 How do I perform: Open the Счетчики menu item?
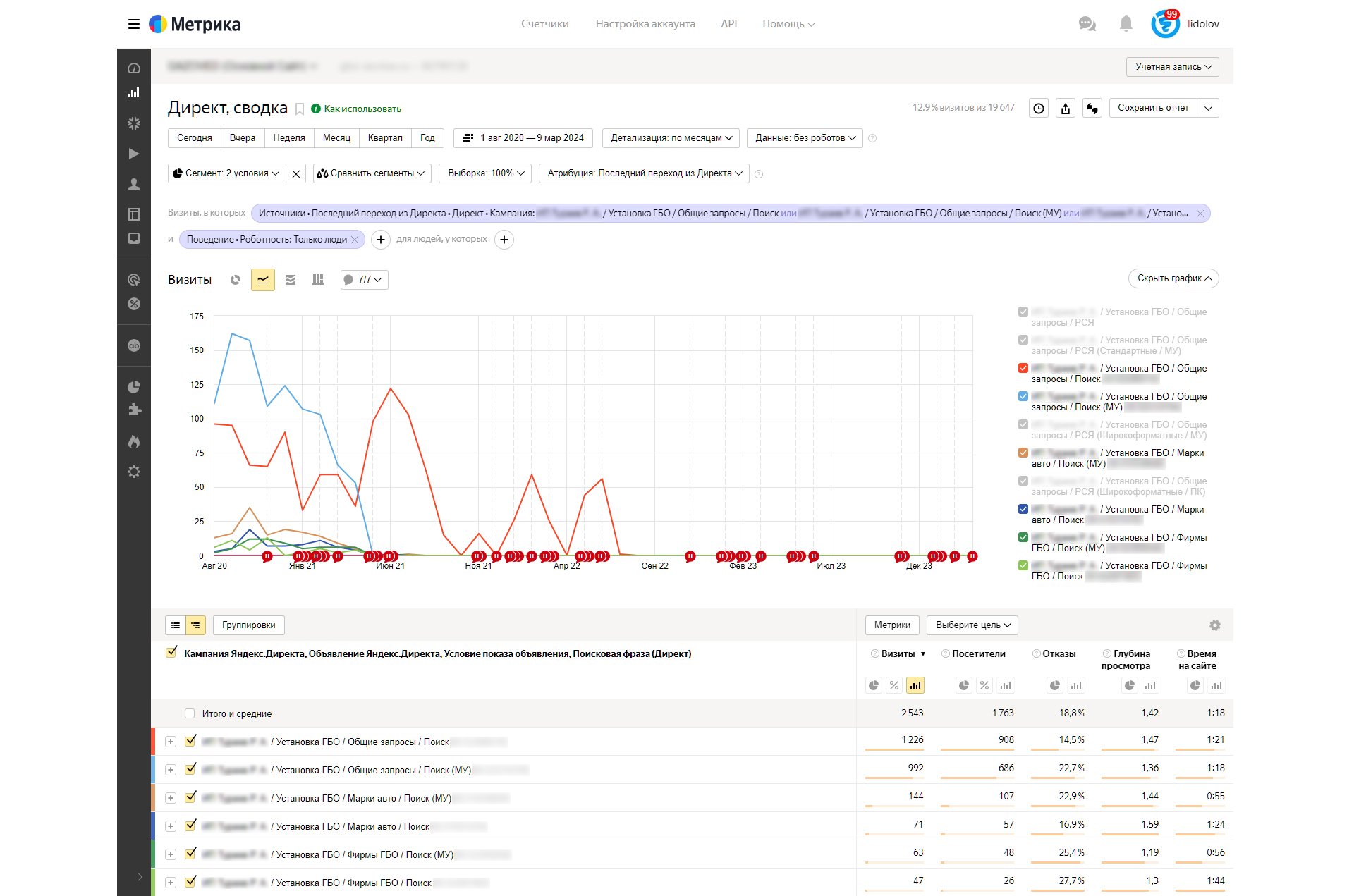click(544, 24)
